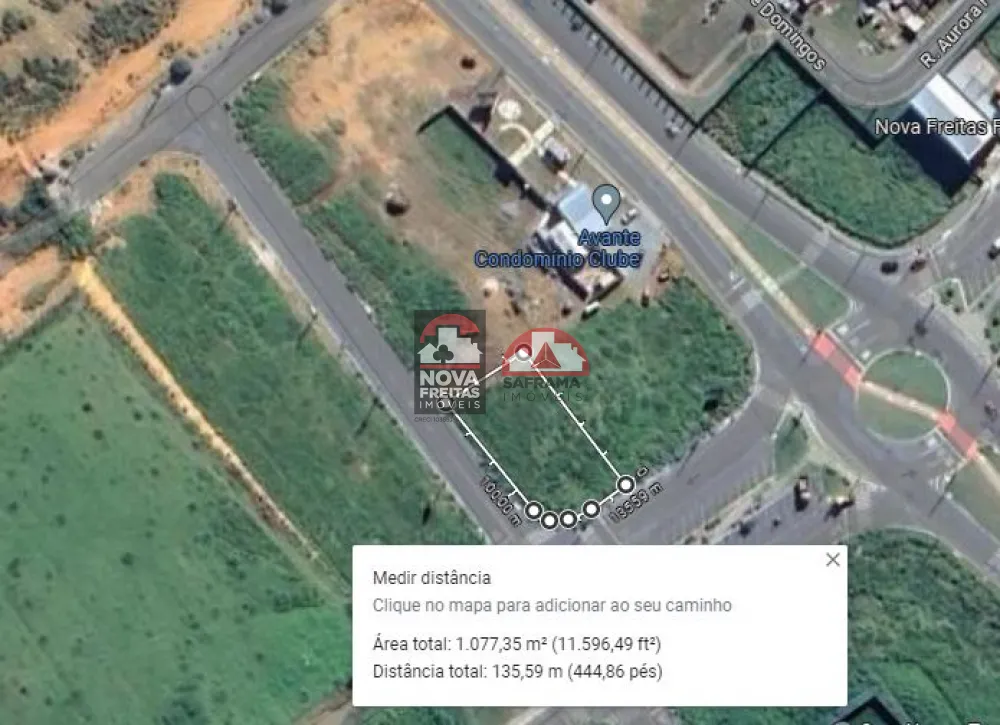Click the 100,00 m distance label

tap(501, 501)
